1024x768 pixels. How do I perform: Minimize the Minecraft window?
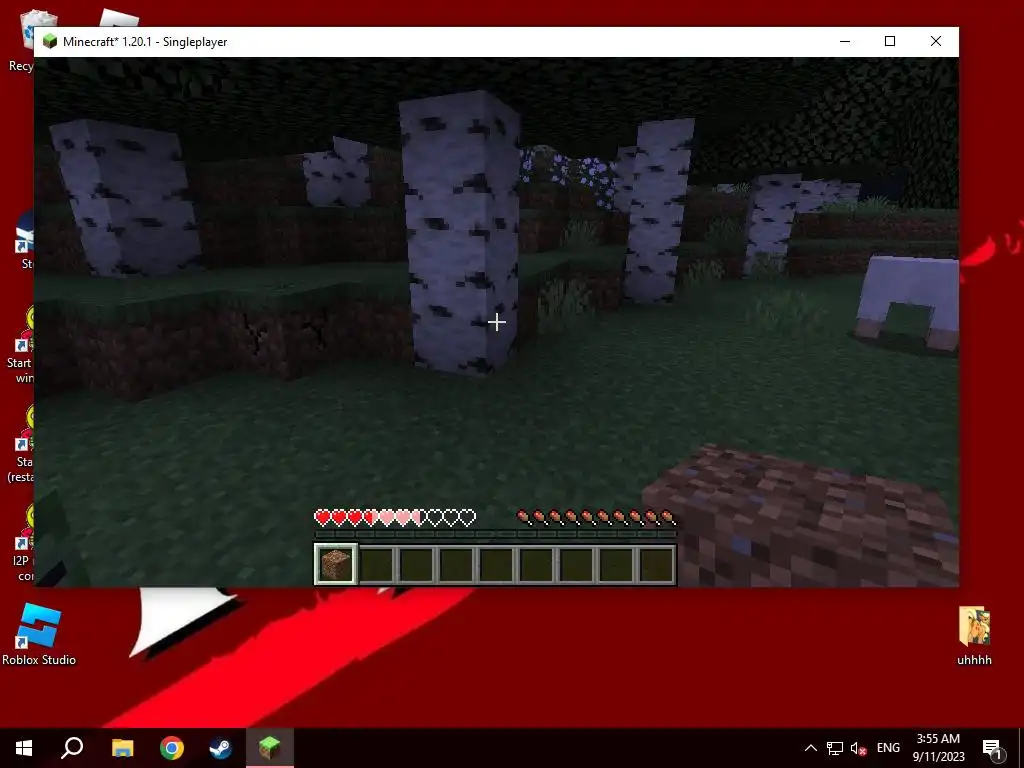pyautogui.click(x=845, y=42)
